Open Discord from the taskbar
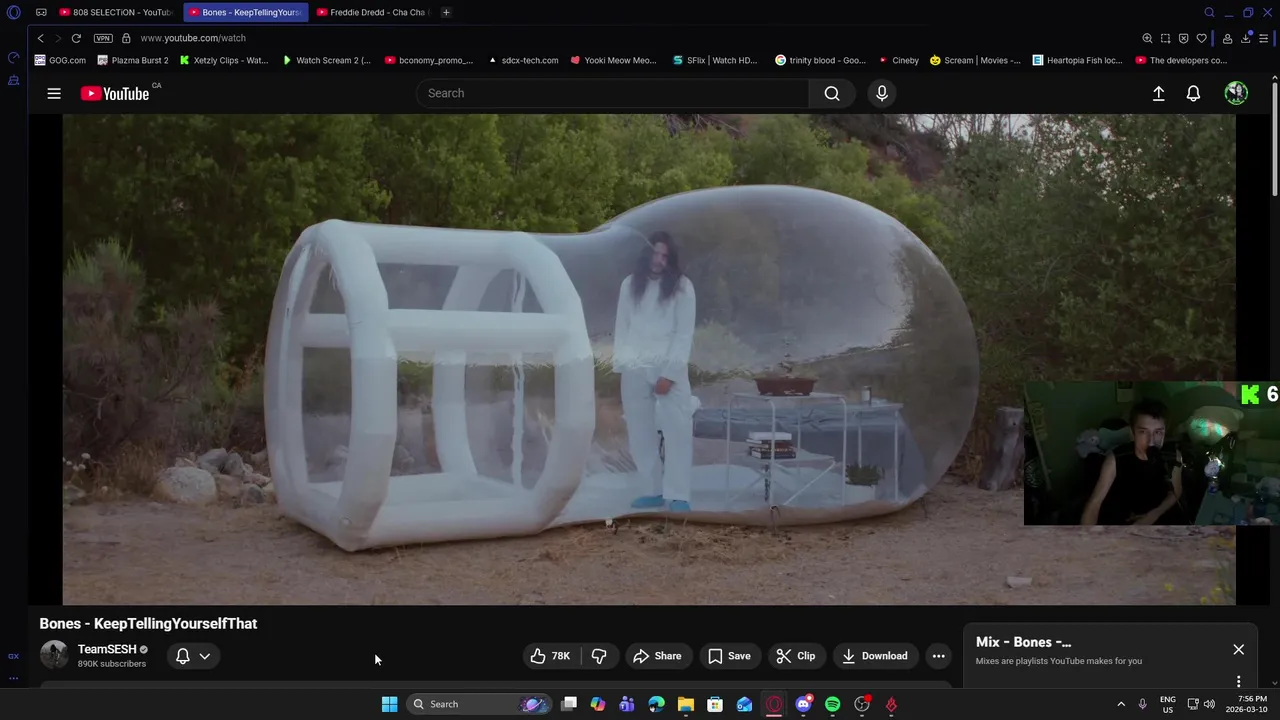1280x720 pixels. (x=803, y=704)
